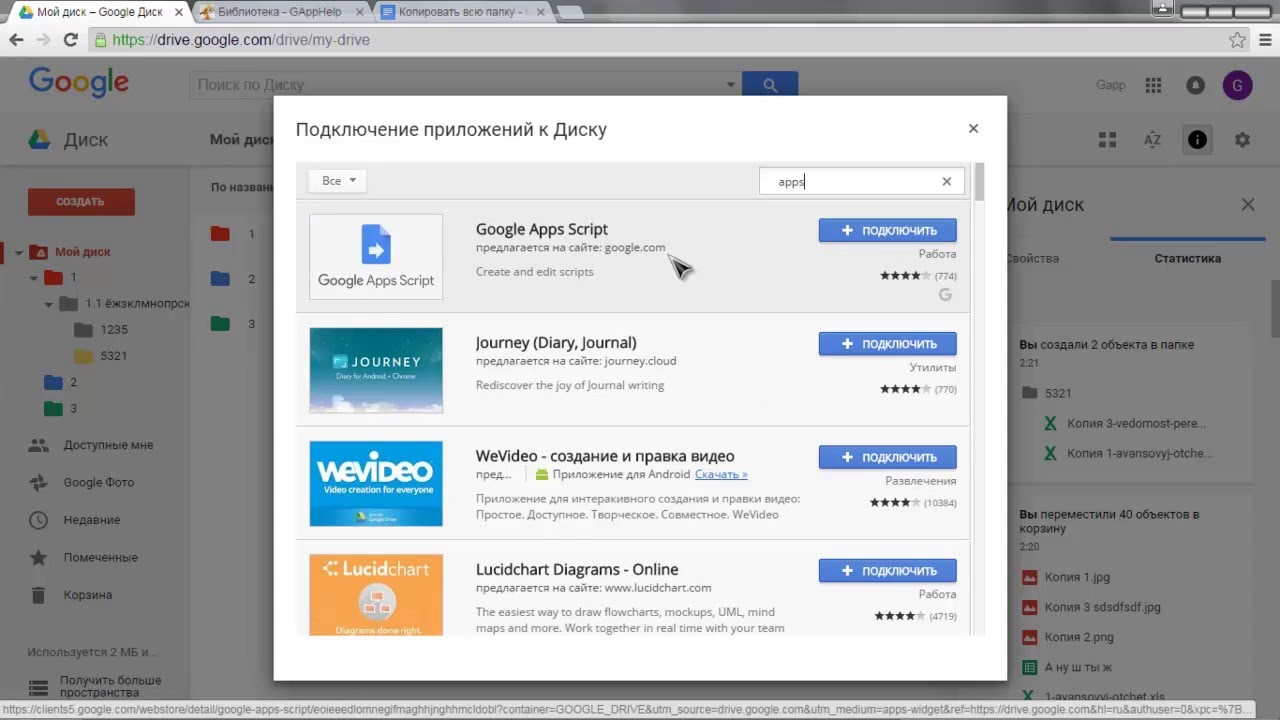1280x720 pixels.
Task: Close the 'Мой диск' details panel
Action: [x=1248, y=204]
